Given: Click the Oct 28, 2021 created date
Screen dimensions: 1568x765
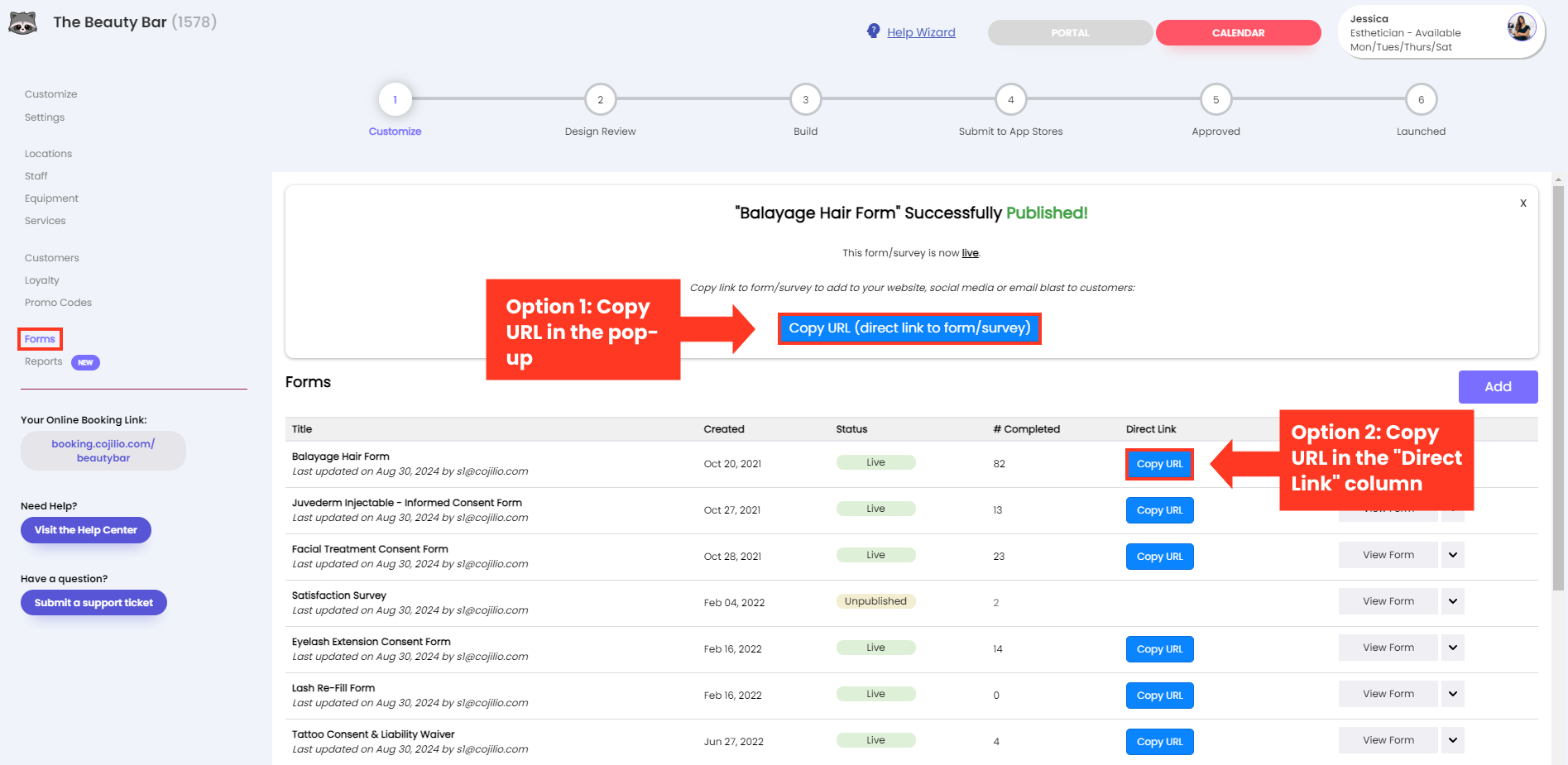Looking at the screenshot, I should point(732,557).
